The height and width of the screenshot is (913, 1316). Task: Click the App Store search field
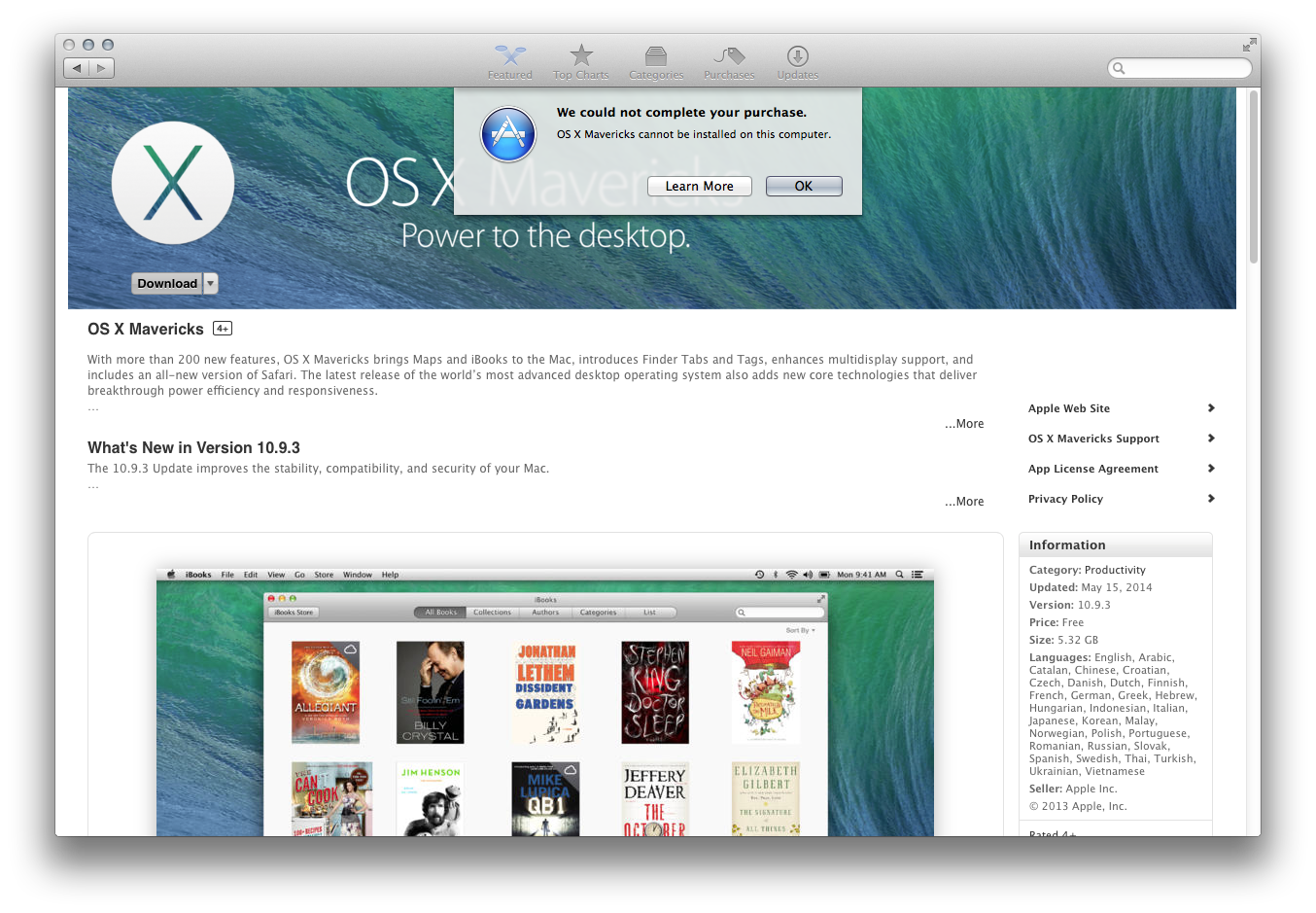[1179, 68]
